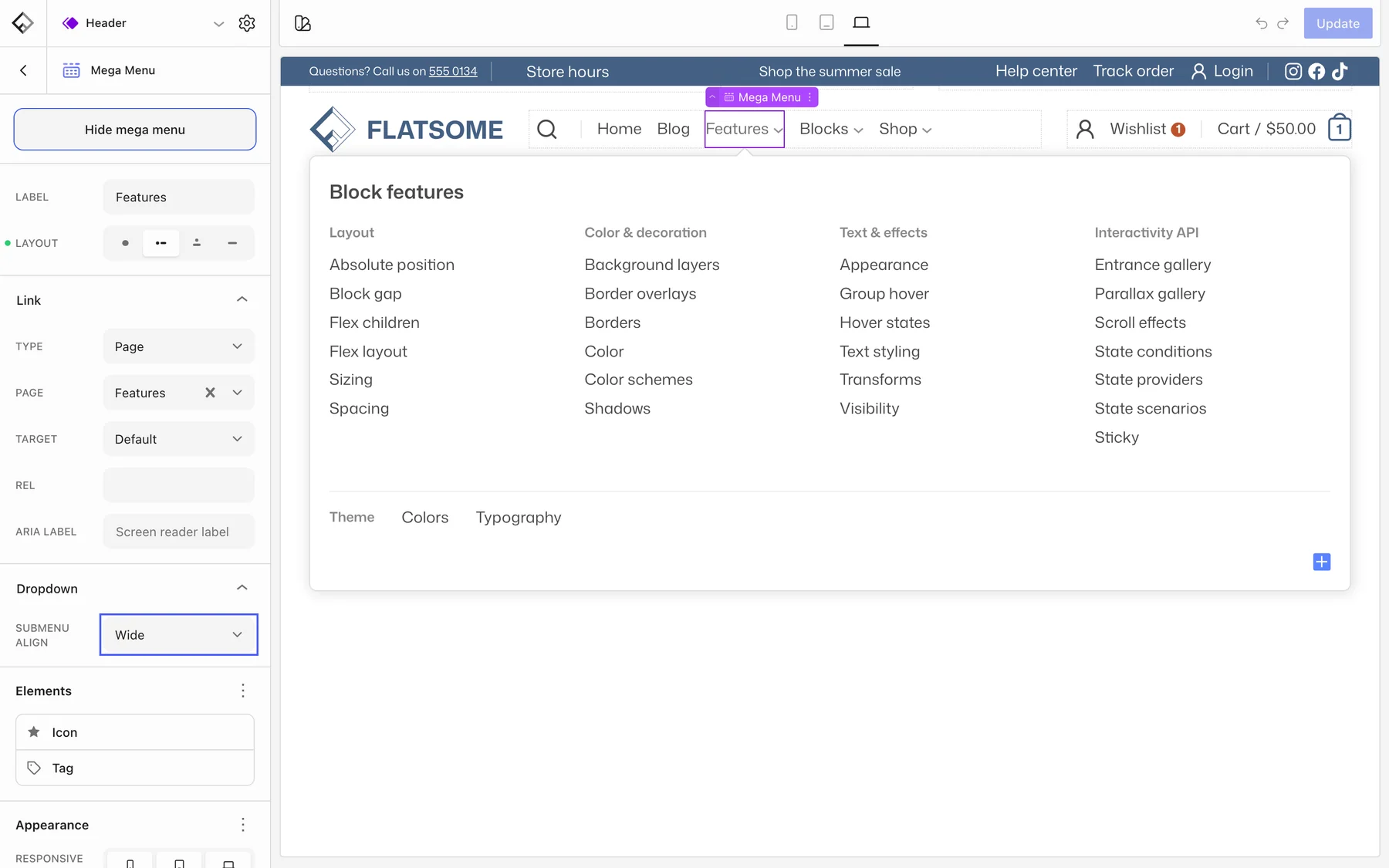Image resolution: width=1389 pixels, height=868 pixels.
Task: Collapse the Link section
Action: tap(242, 299)
